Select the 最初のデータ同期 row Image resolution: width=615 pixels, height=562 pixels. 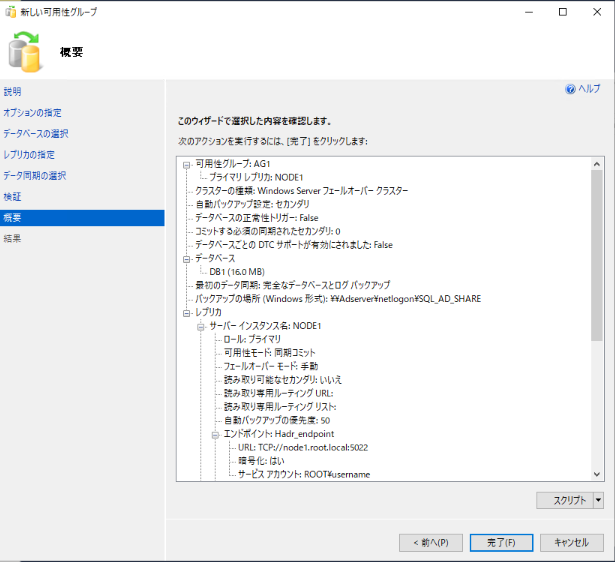[x=293, y=286]
